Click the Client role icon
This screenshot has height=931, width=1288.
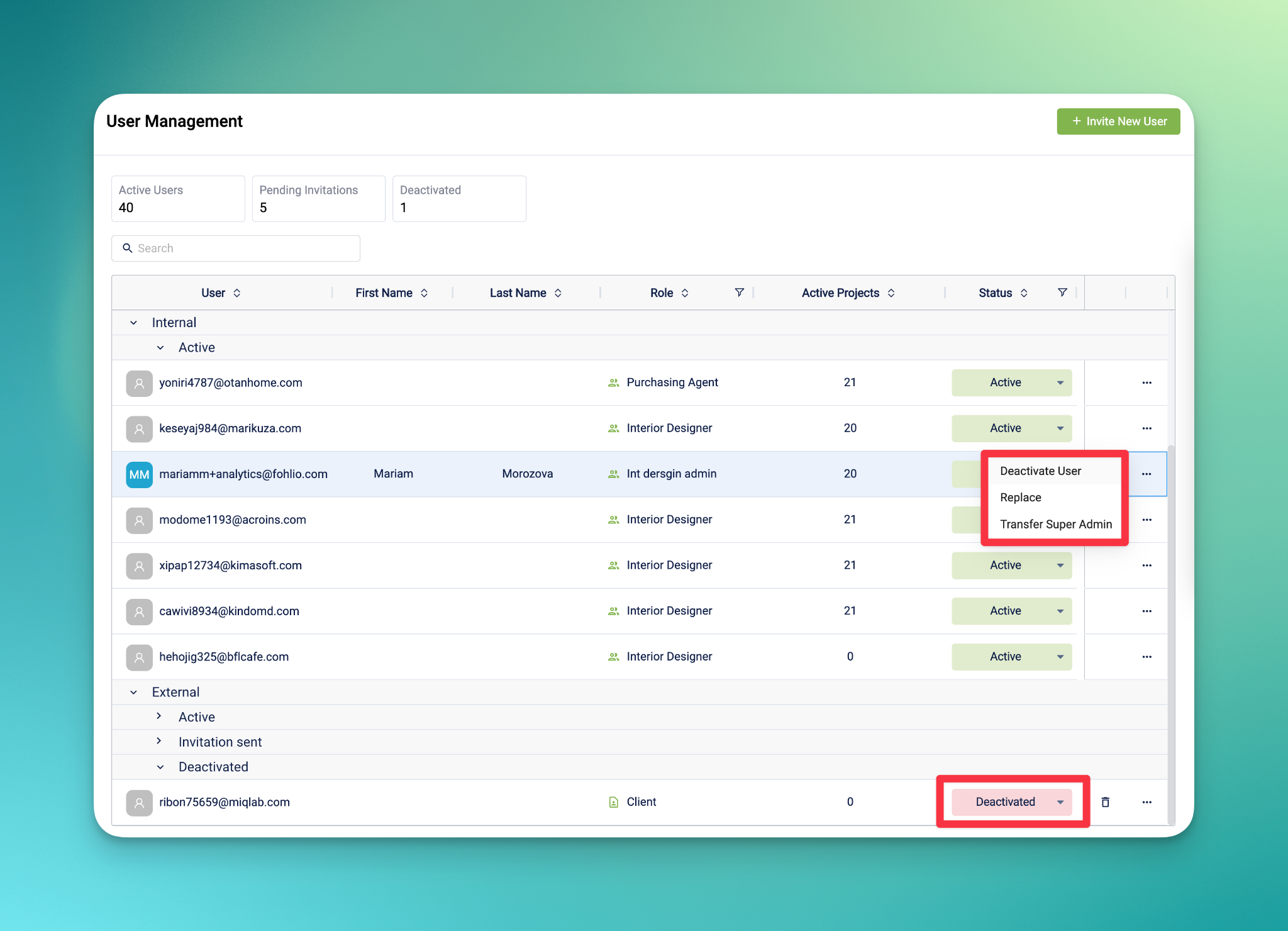613,802
